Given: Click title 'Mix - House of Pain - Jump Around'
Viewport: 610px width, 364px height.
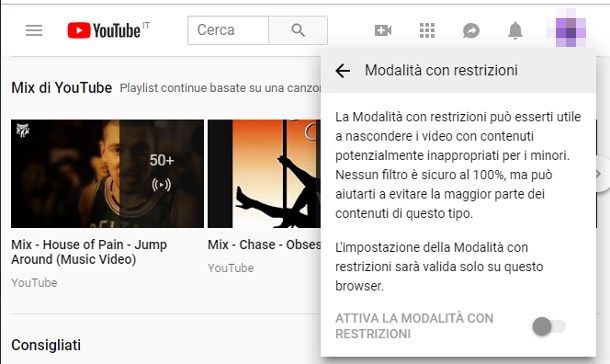Looking at the screenshot, I should coord(89,252).
